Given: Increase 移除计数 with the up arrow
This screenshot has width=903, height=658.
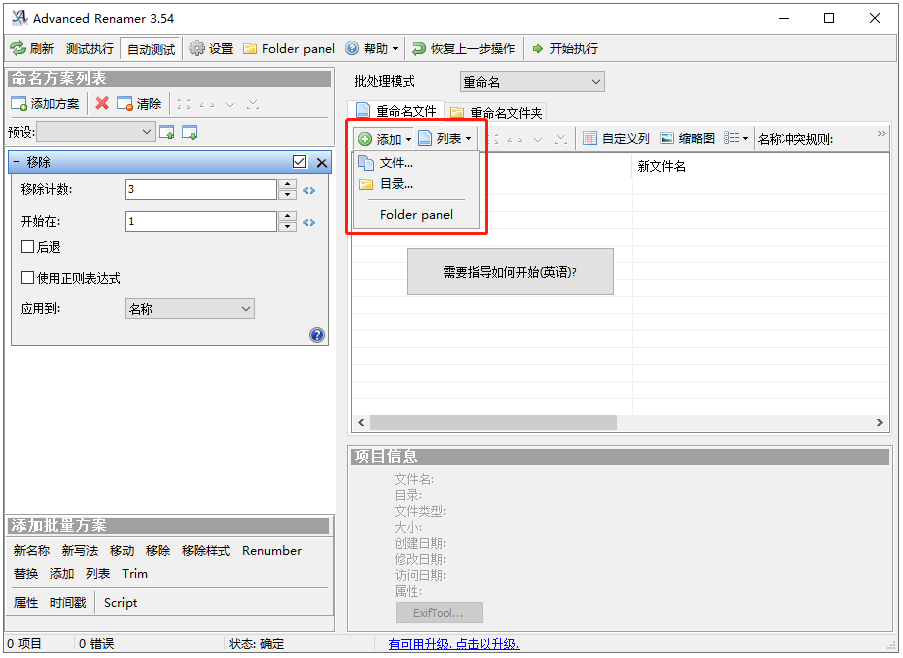Looking at the screenshot, I should (x=287, y=184).
